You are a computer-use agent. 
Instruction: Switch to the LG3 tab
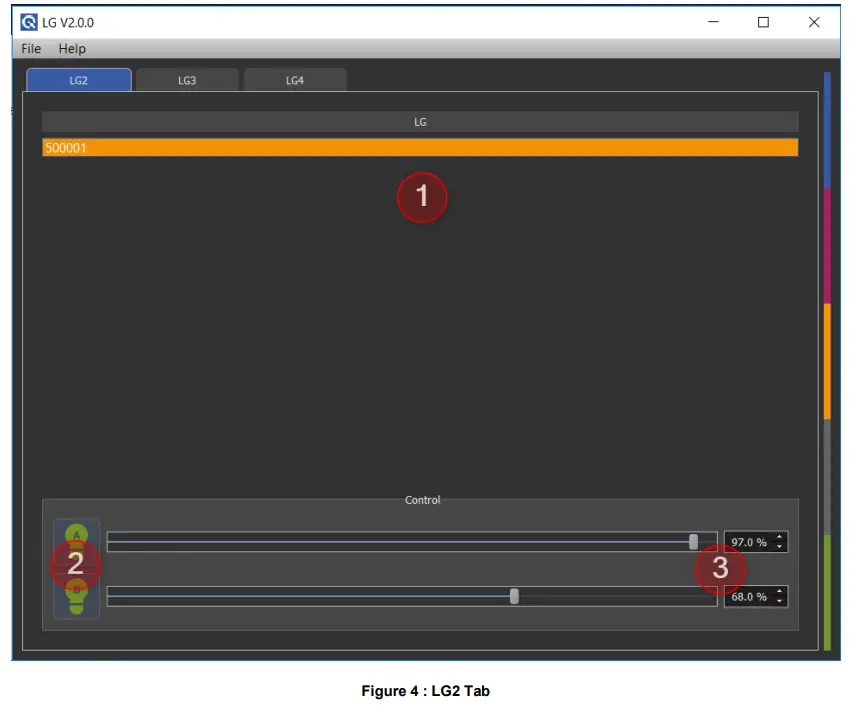coord(186,80)
